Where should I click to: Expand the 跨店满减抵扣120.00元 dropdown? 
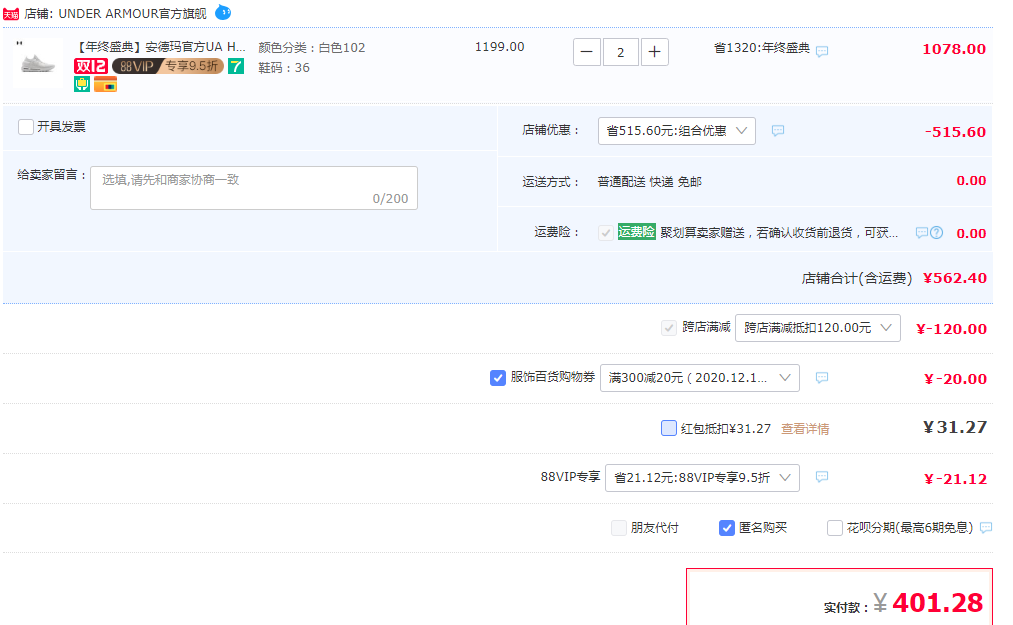(x=818, y=328)
